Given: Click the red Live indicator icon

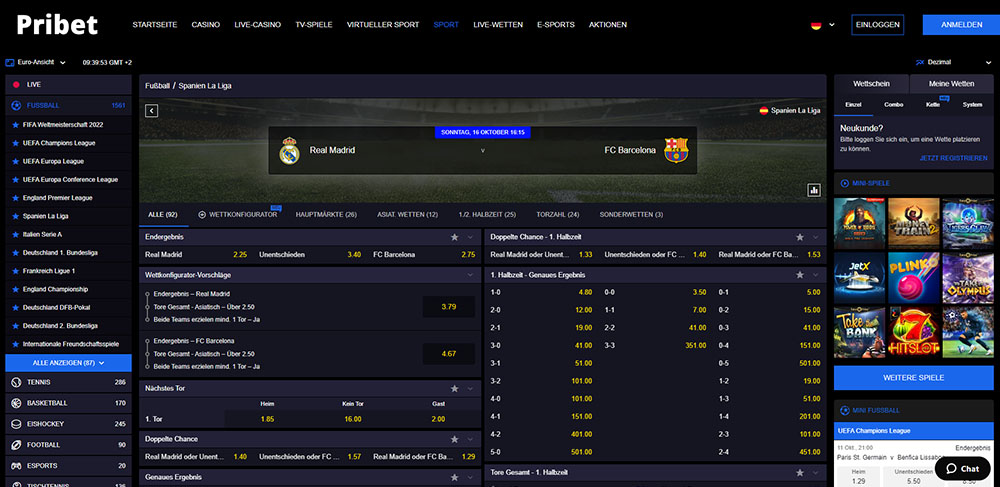Looking at the screenshot, I should click(x=16, y=85).
